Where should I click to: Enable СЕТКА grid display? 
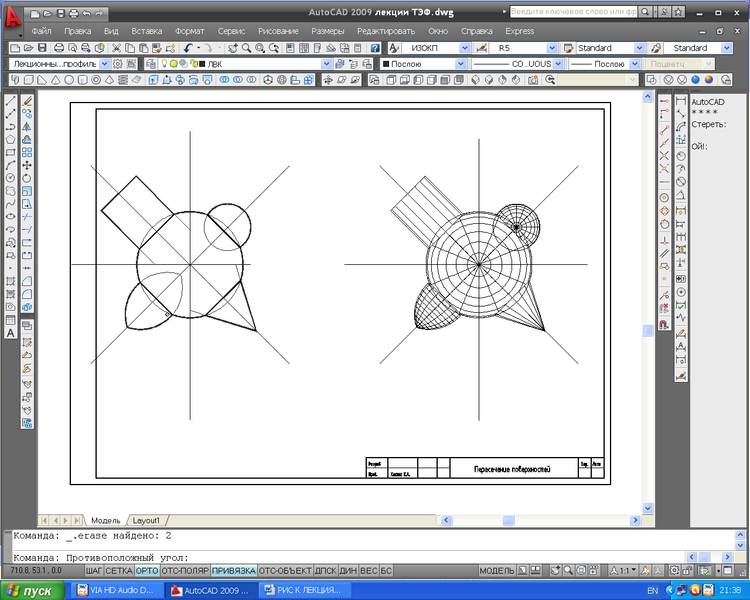coord(120,570)
